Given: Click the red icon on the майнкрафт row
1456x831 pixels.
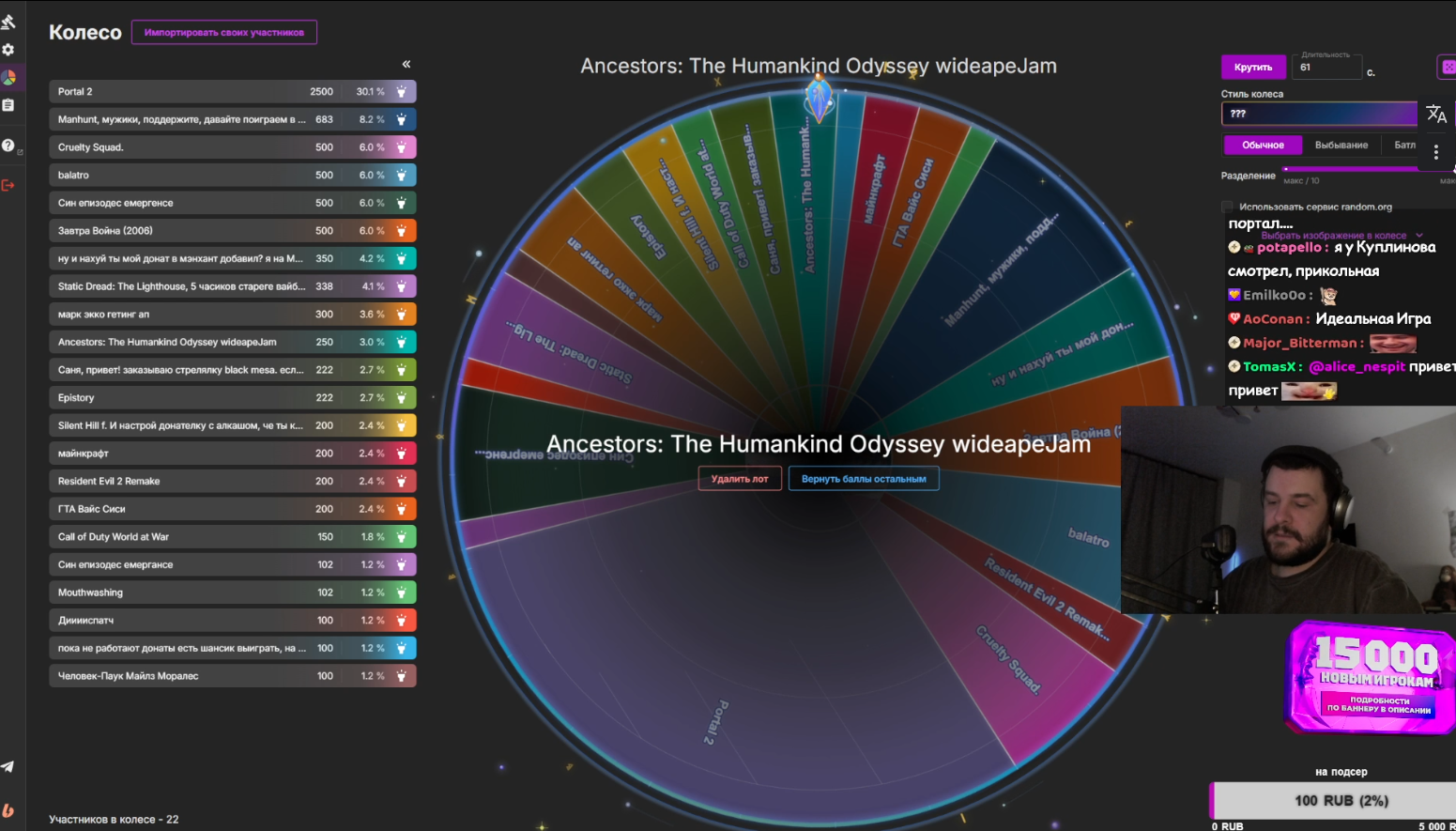Looking at the screenshot, I should 401,454.
